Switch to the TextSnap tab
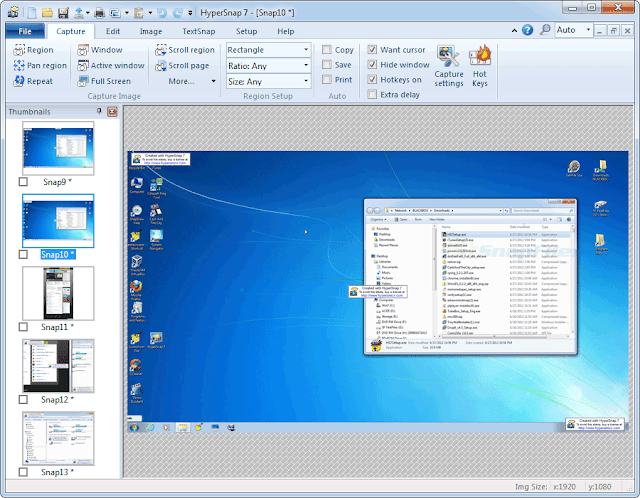Screen dimensions: 640x498 point(198,31)
